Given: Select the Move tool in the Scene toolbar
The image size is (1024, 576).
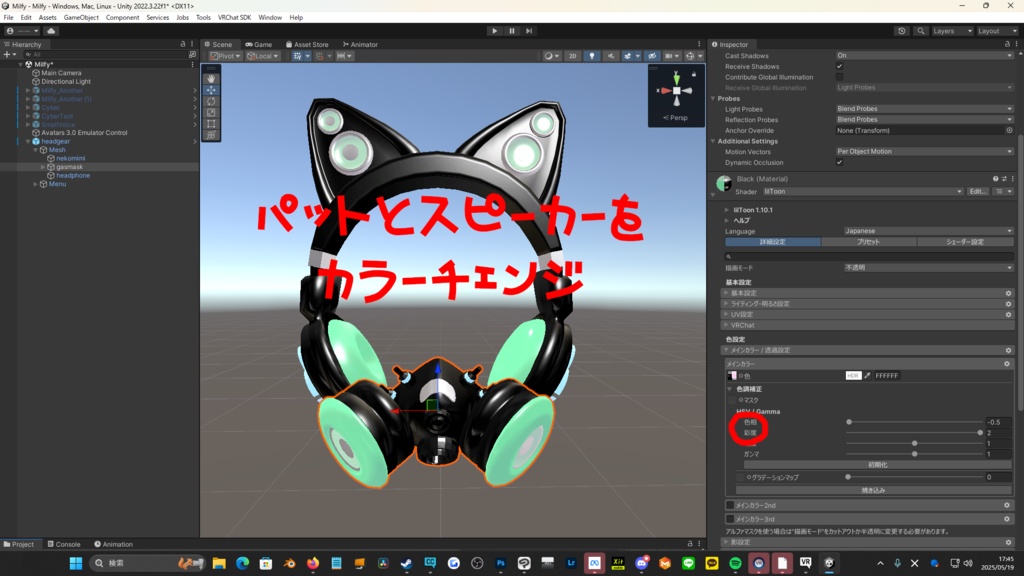Looking at the screenshot, I should tap(211, 89).
